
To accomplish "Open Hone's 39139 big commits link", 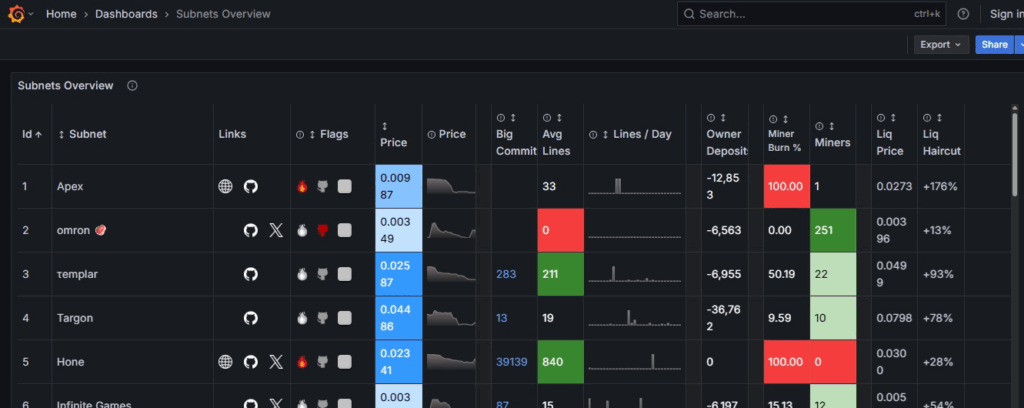I will (x=511, y=362).
